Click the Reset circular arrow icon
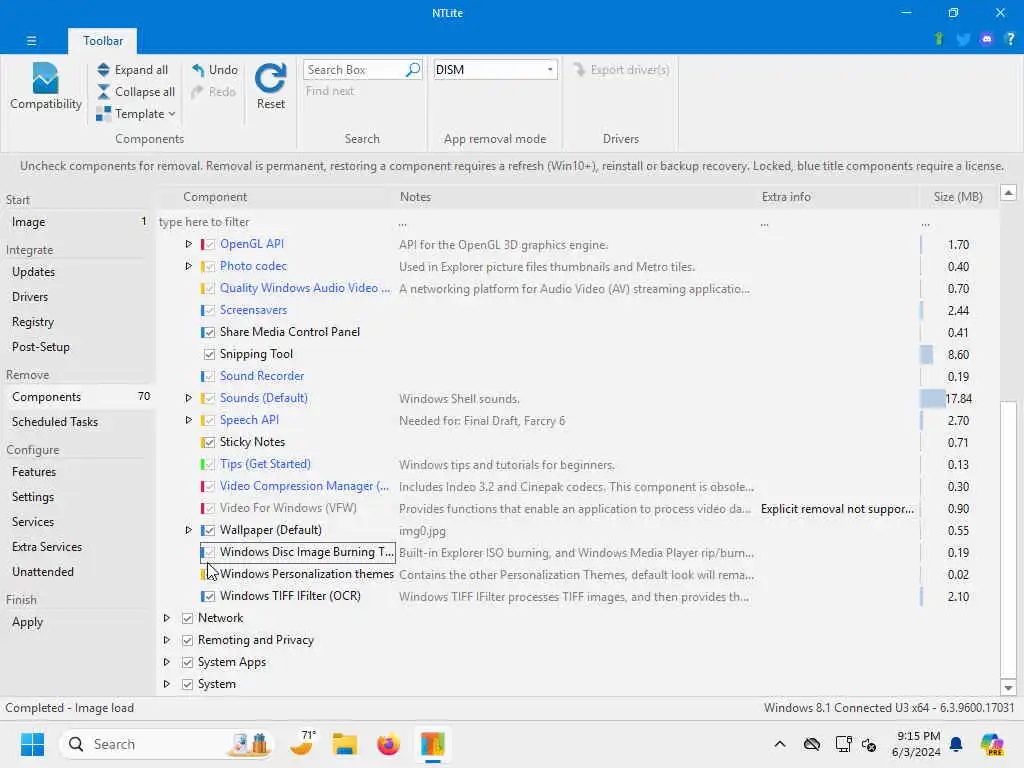Image resolution: width=1024 pixels, height=768 pixels. 270,78
